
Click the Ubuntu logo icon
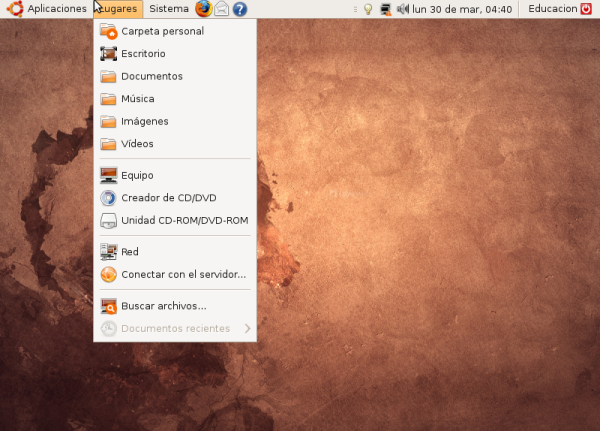pyautogui.click(x=14, y=9)
